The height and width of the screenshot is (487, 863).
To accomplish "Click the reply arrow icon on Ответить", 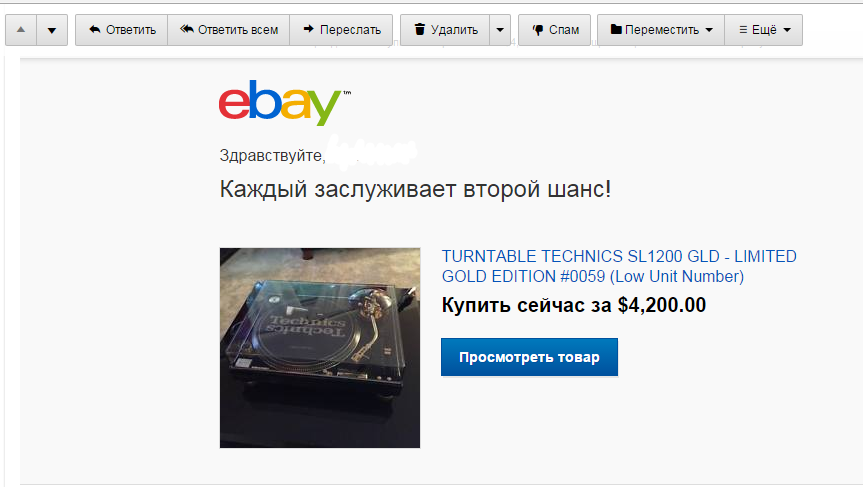I will click(x=95, y=29).
